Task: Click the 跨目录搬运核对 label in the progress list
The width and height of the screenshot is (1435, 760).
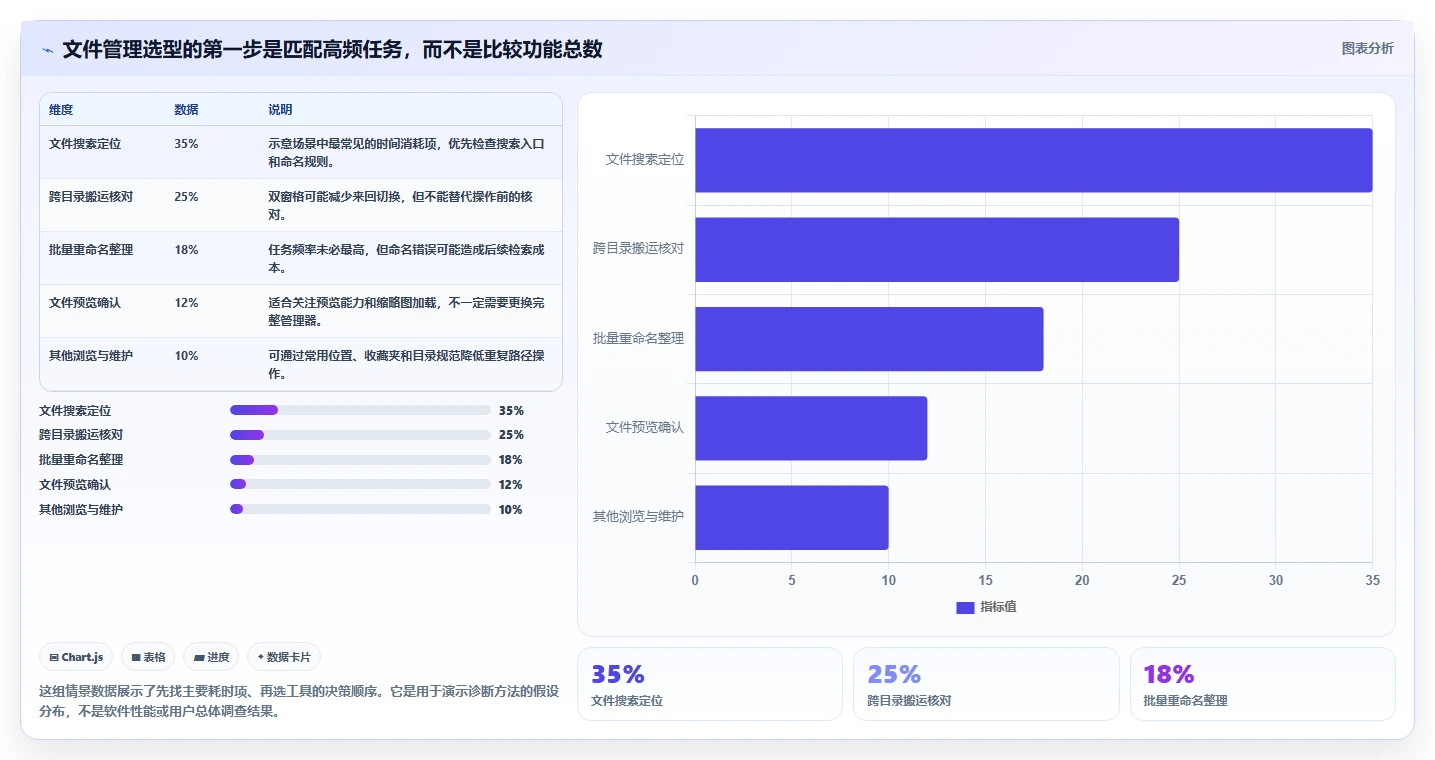Action: click(81, 435)
